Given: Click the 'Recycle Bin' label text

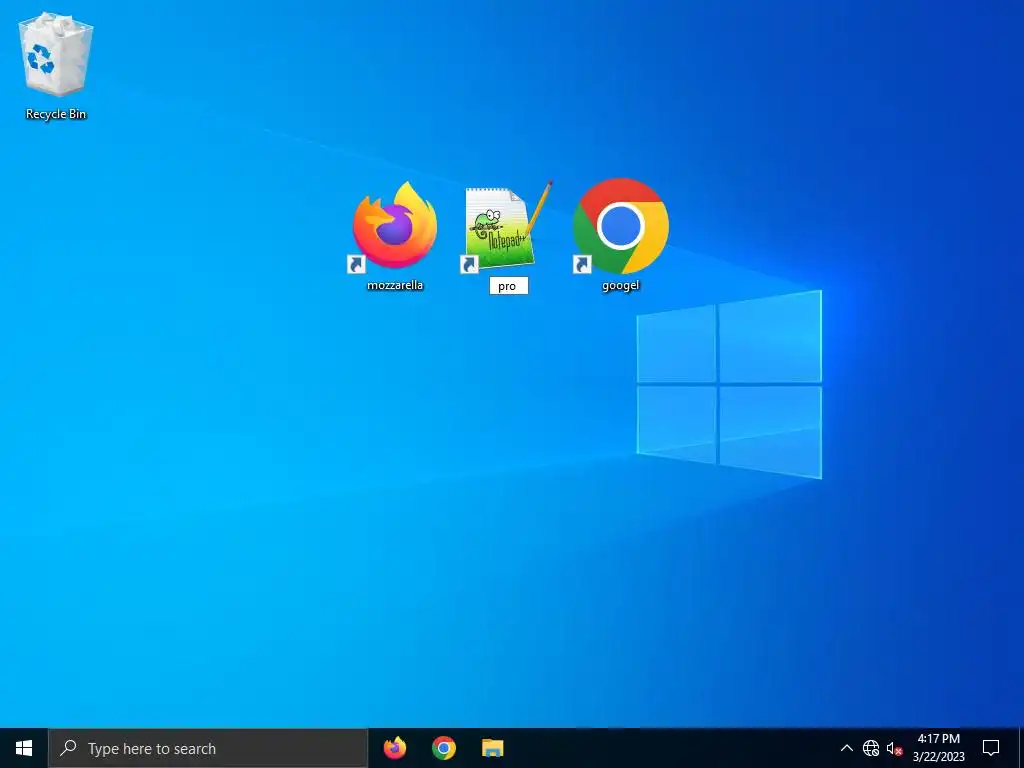Looking at the screenshot, I should 56,114.
